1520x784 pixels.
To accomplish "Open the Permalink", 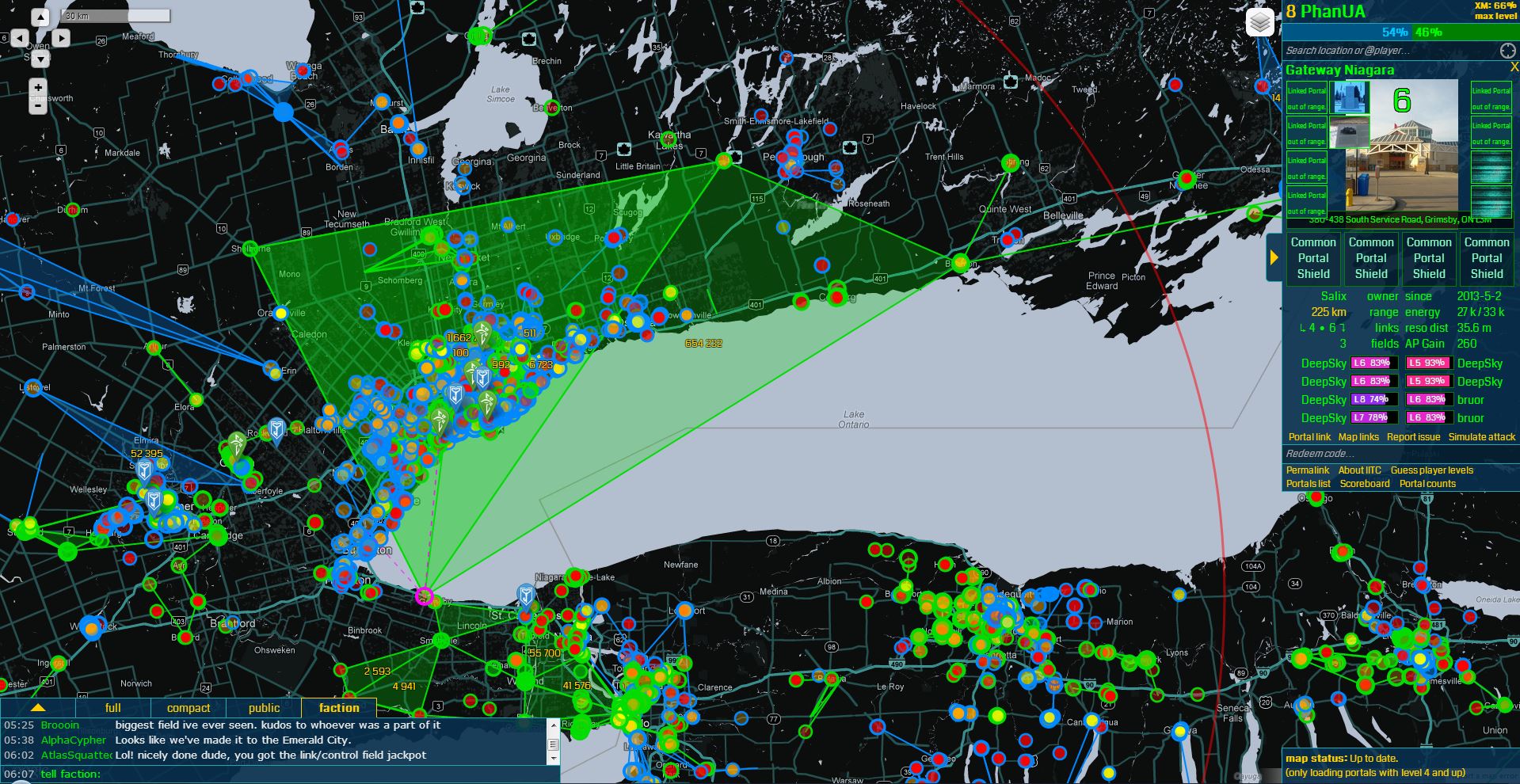I will 1308,470.
